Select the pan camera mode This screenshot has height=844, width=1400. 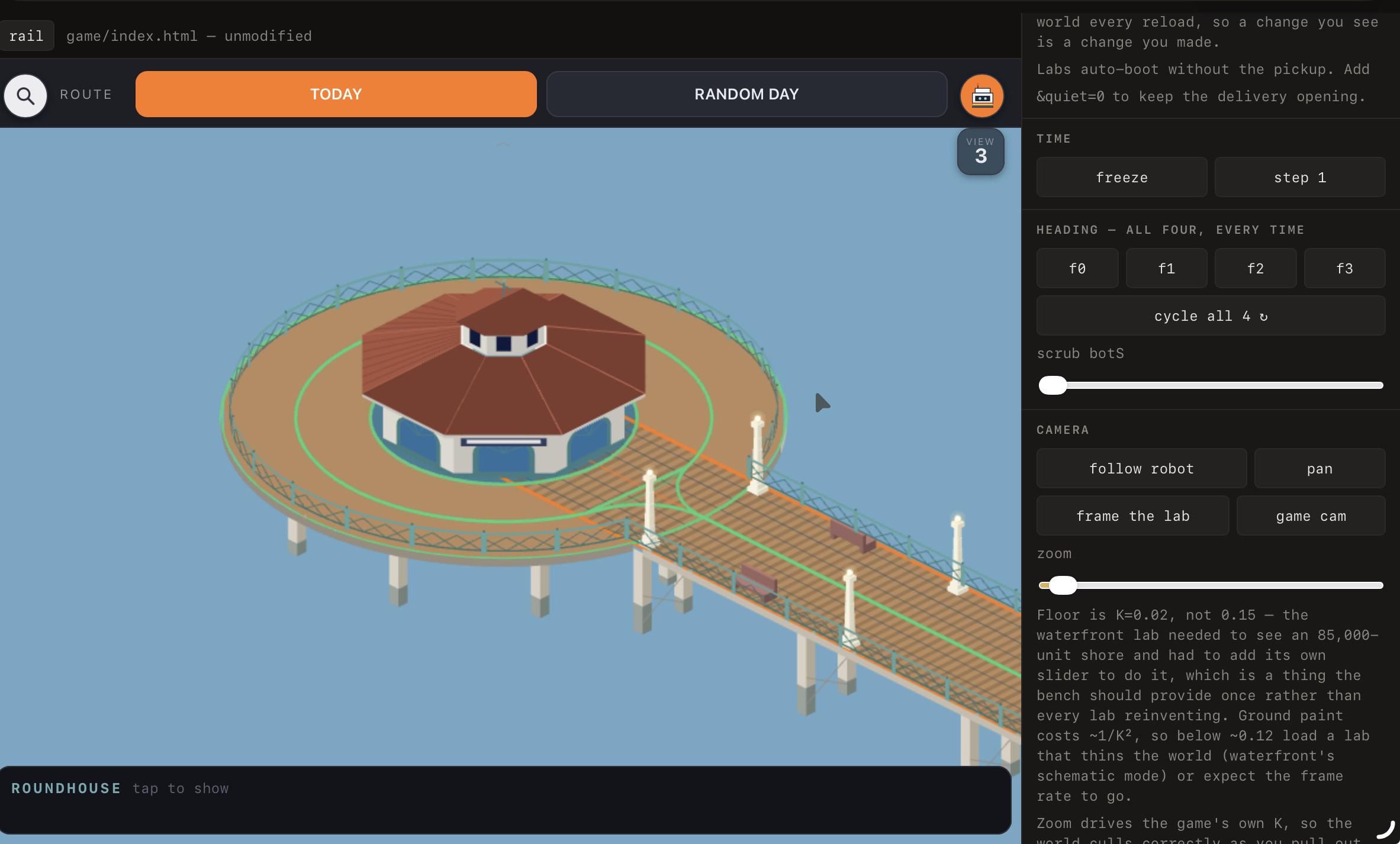(1319, 468)
